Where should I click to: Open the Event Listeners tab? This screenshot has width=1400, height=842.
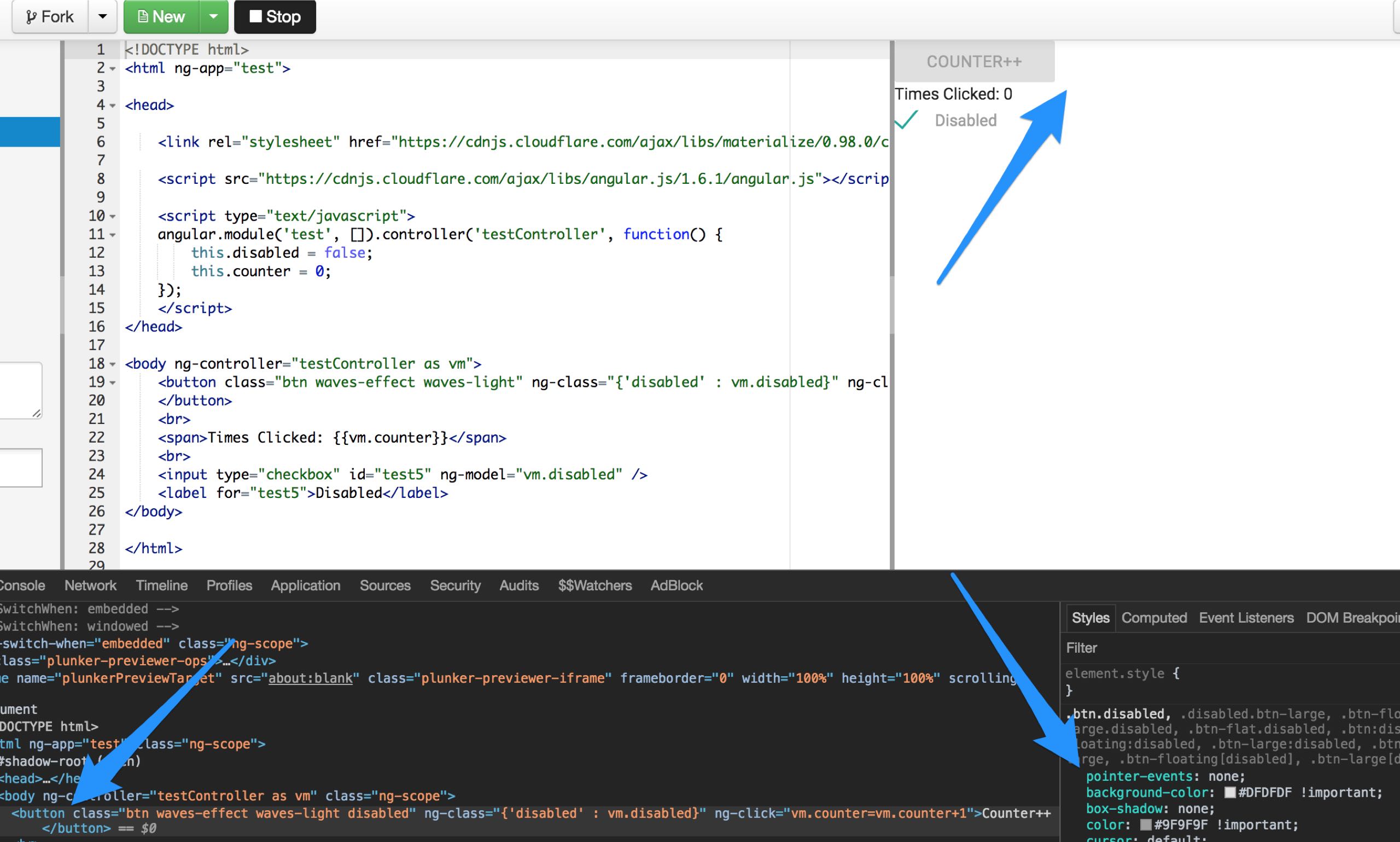click(1246, 618)
